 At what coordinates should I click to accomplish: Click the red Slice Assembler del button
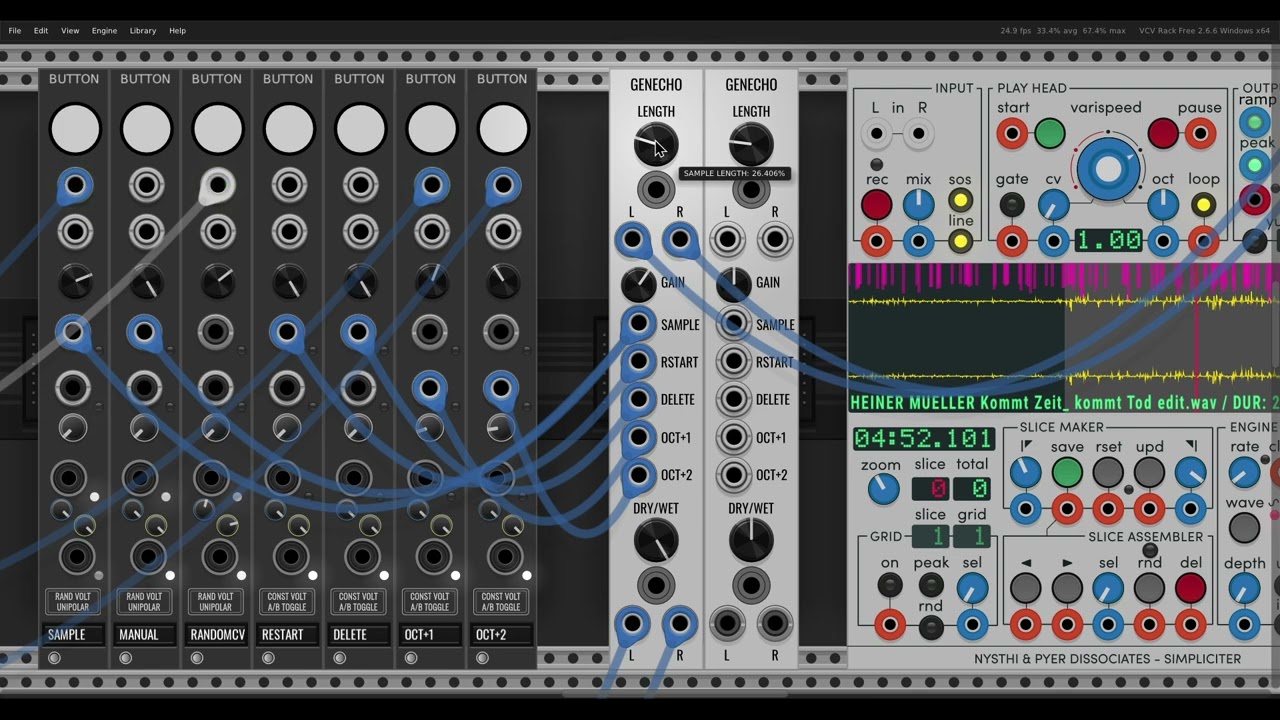(1190, 588)
